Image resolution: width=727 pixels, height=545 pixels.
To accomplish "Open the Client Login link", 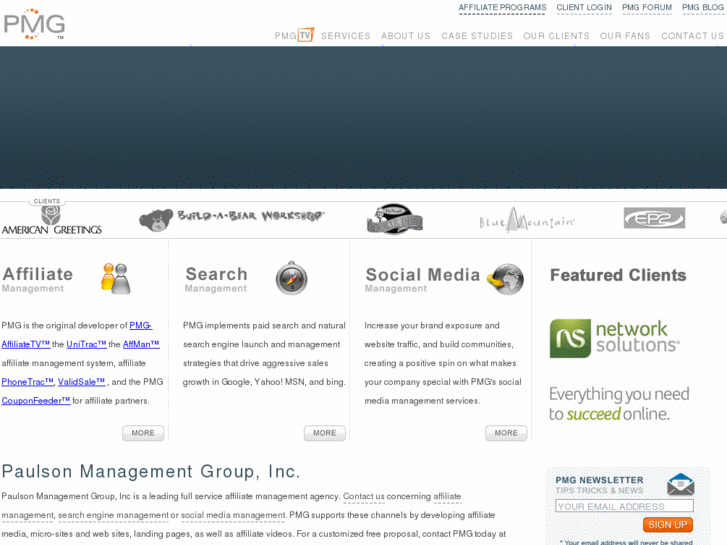I will 584,7.
